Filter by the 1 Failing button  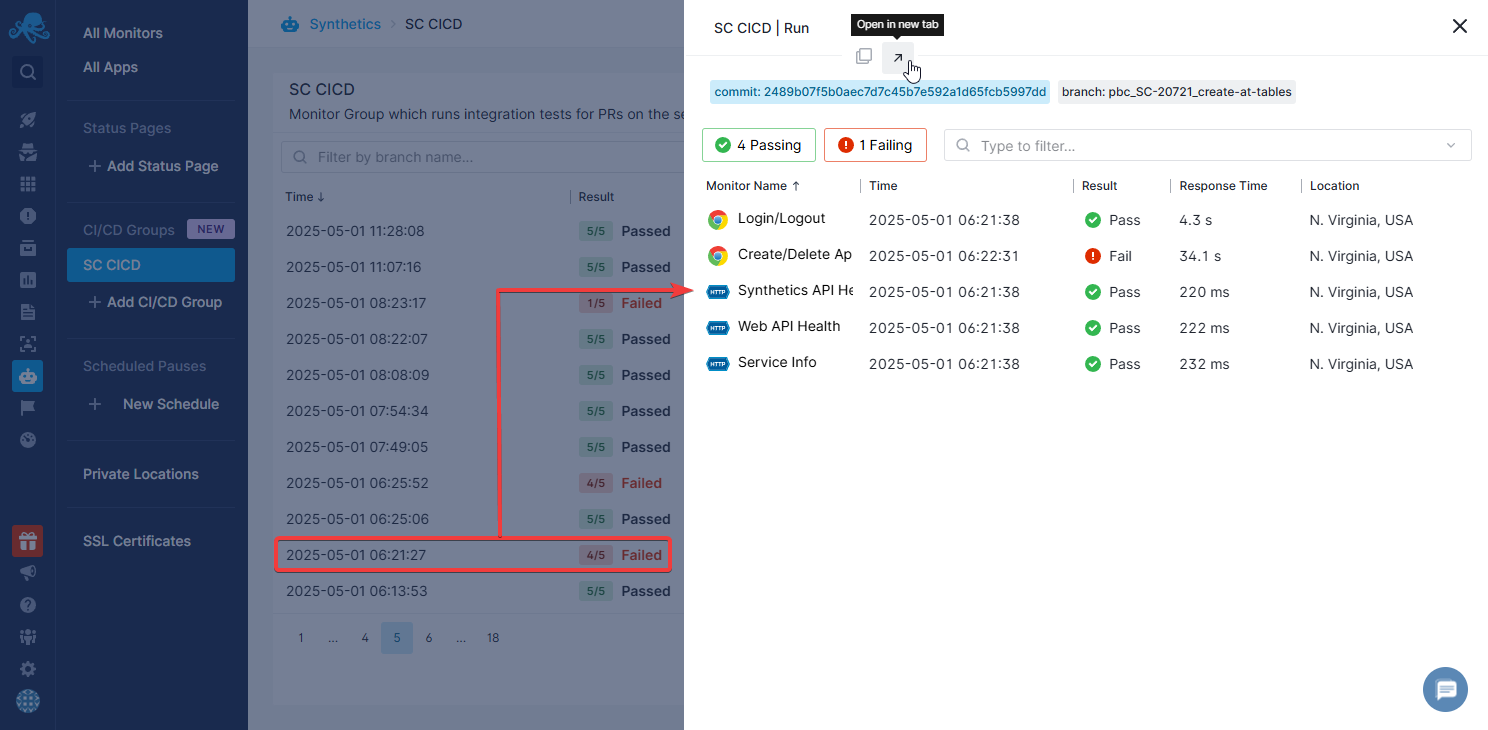(875, 145)
